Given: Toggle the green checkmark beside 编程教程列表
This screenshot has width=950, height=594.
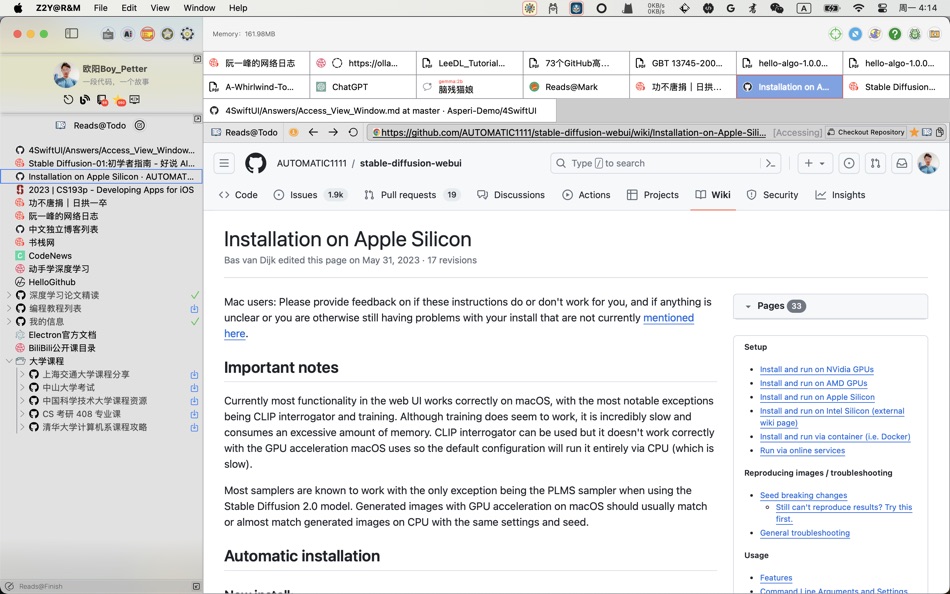Looking at the screenshot, I should coord(197,310).
